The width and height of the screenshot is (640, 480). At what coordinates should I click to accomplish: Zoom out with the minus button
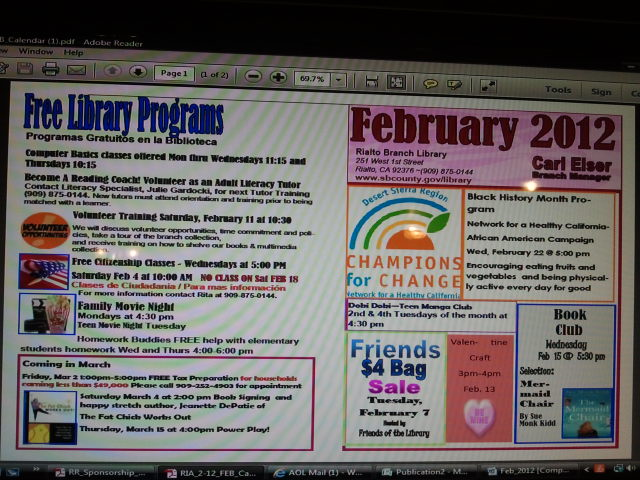tap(254, 76)
